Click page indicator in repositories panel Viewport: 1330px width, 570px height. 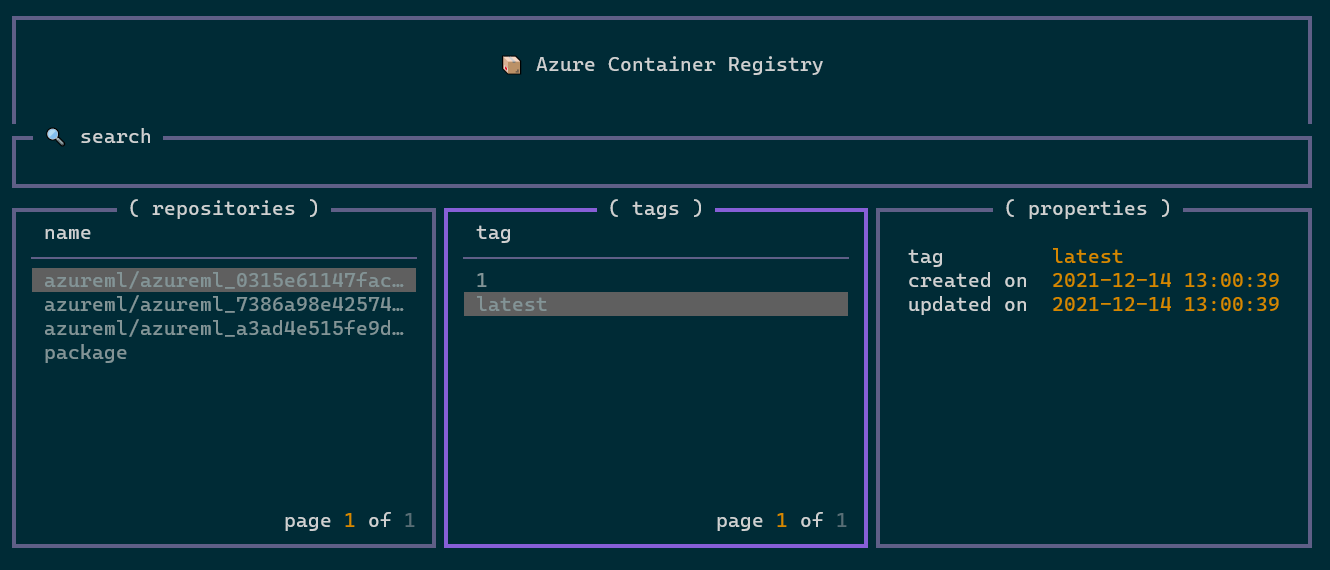350,521
